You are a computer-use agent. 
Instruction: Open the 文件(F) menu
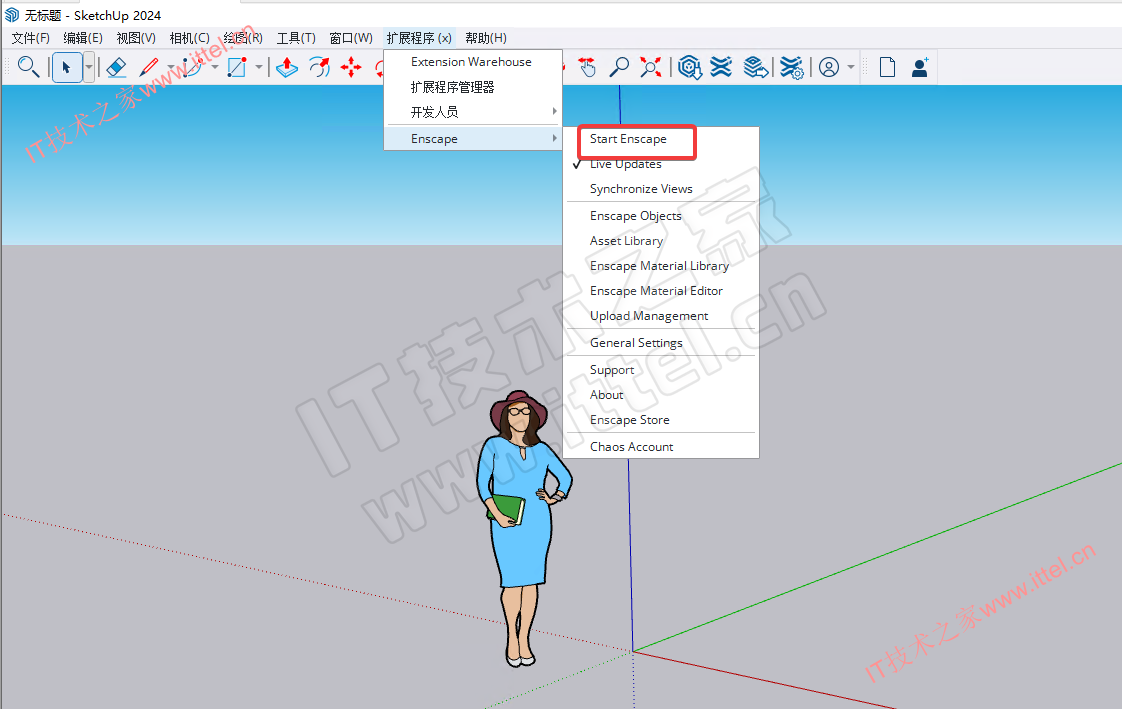tap(31, 38)
